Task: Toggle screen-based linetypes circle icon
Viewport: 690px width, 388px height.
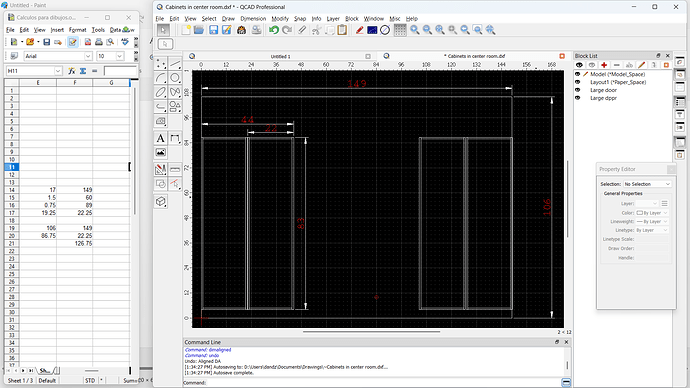Action: point(385,30)
